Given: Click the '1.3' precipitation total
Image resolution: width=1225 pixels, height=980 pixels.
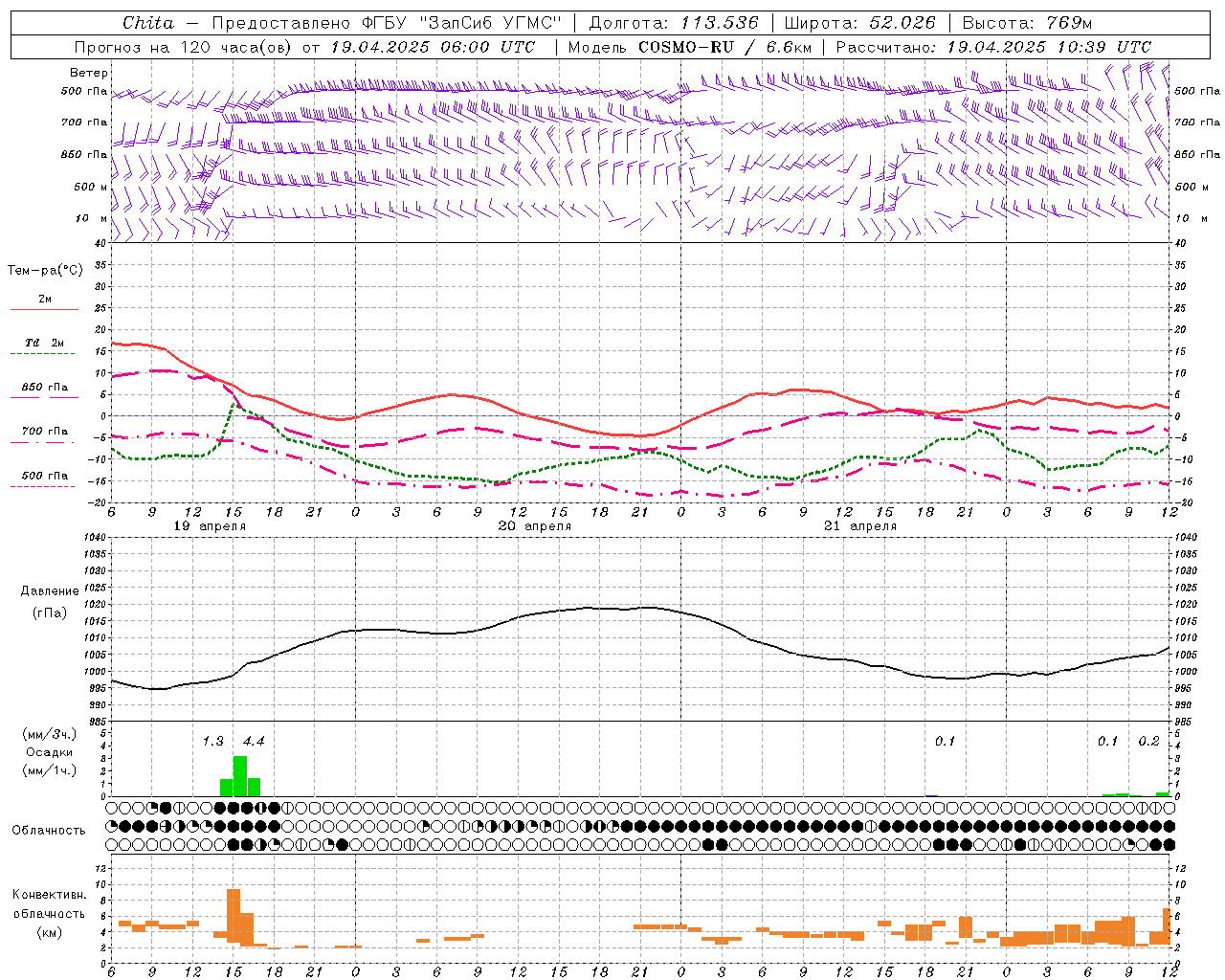Looking at the screenshot, I should pyautogui.click(x=212, y=741).
